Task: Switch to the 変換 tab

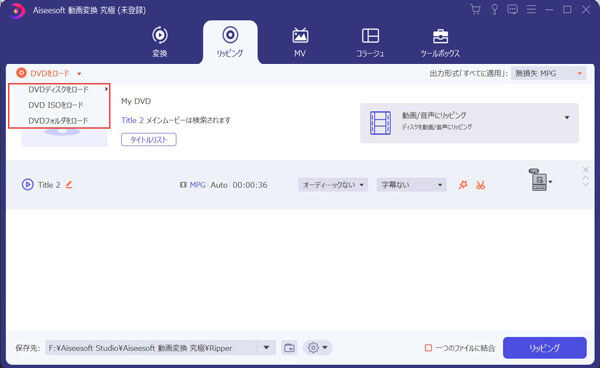Action: (x=160, y=42)
